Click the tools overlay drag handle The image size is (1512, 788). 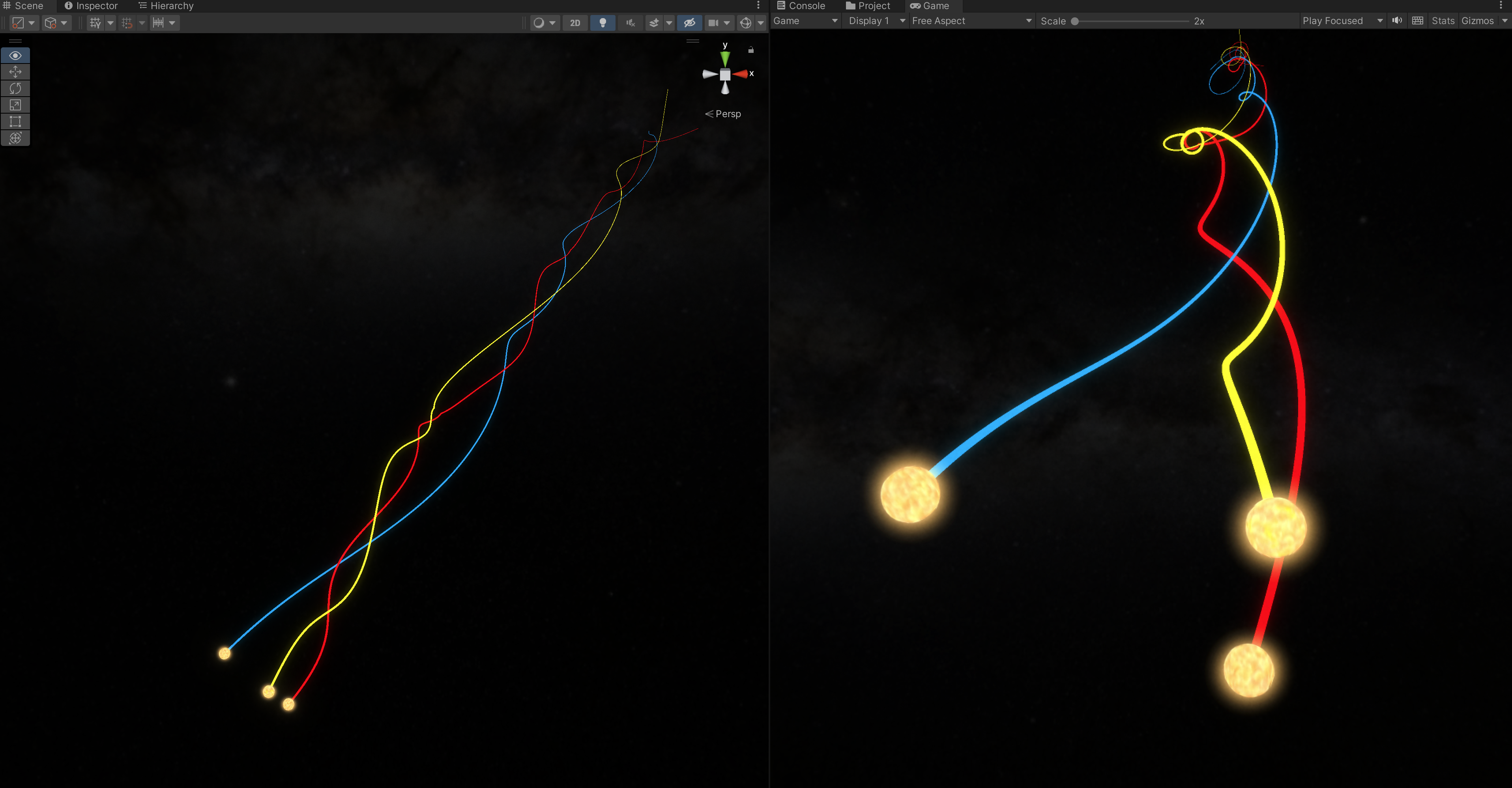15,41
